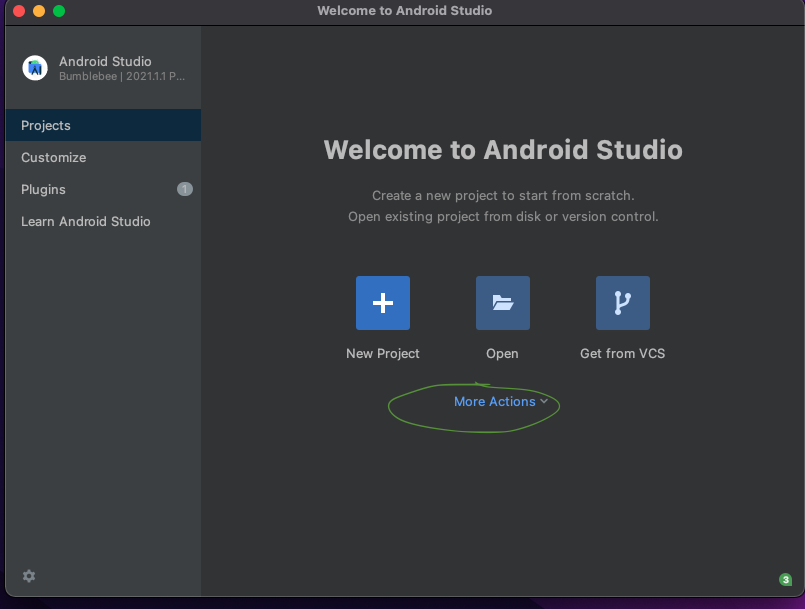Minimize the window with the yellow button
The width and height of the screenshot is (805, 609).
[39, 11]
